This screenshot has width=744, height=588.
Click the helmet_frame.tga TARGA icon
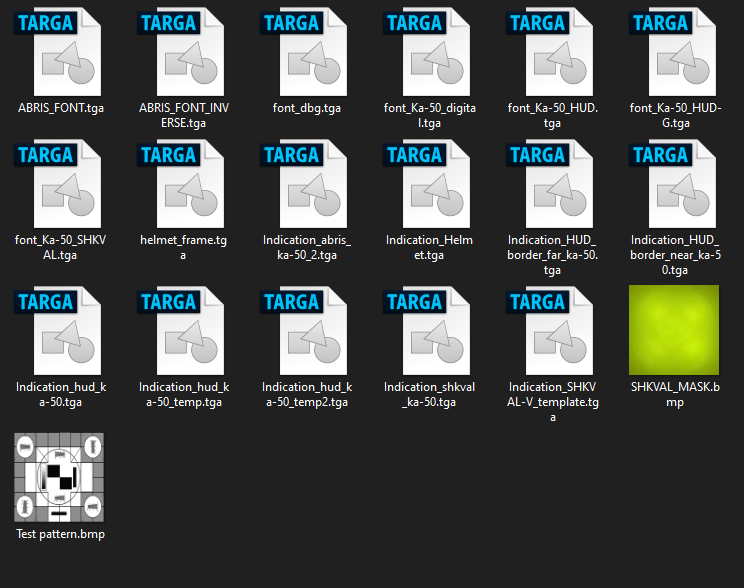pyautogui.click(x=181, y=183)
